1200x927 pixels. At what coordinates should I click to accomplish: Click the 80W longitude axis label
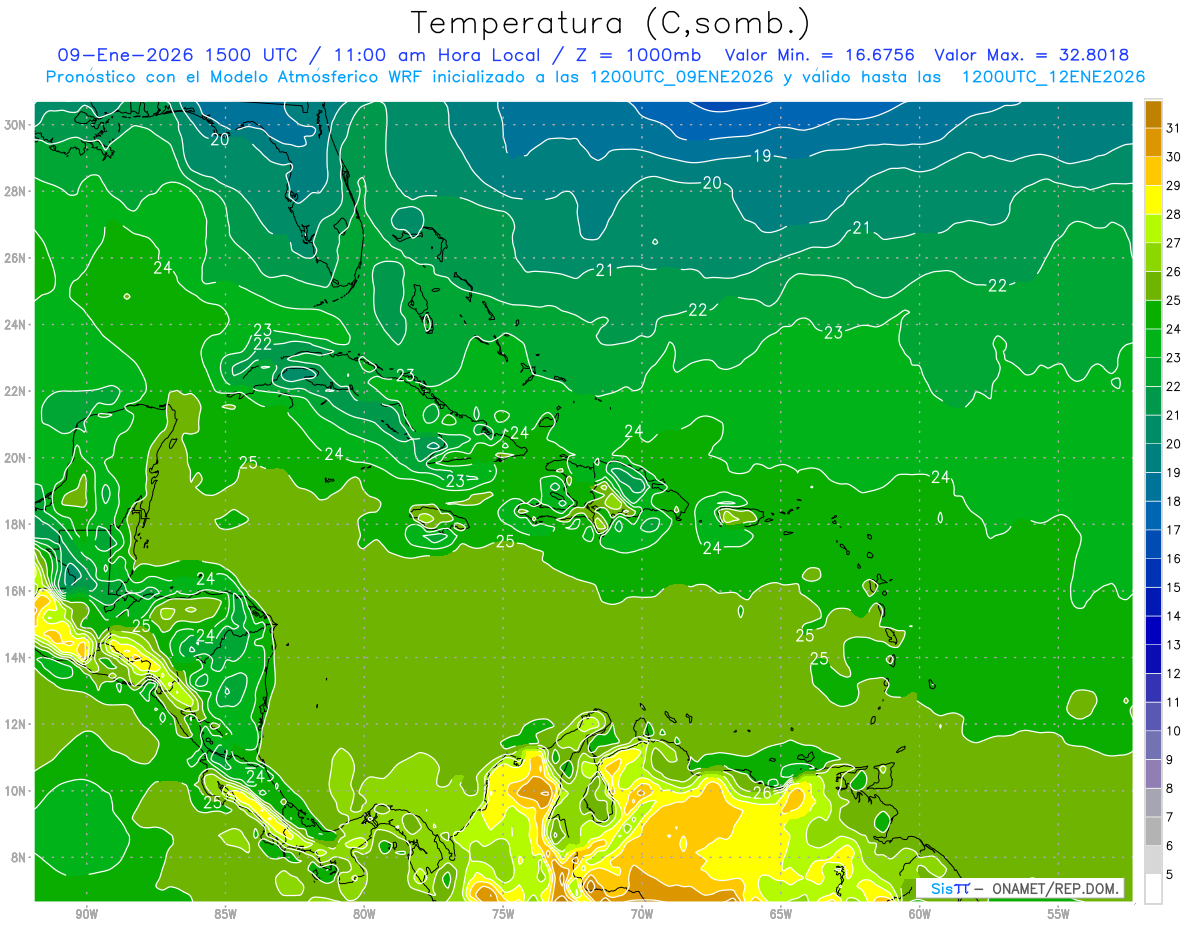point(364,914)
